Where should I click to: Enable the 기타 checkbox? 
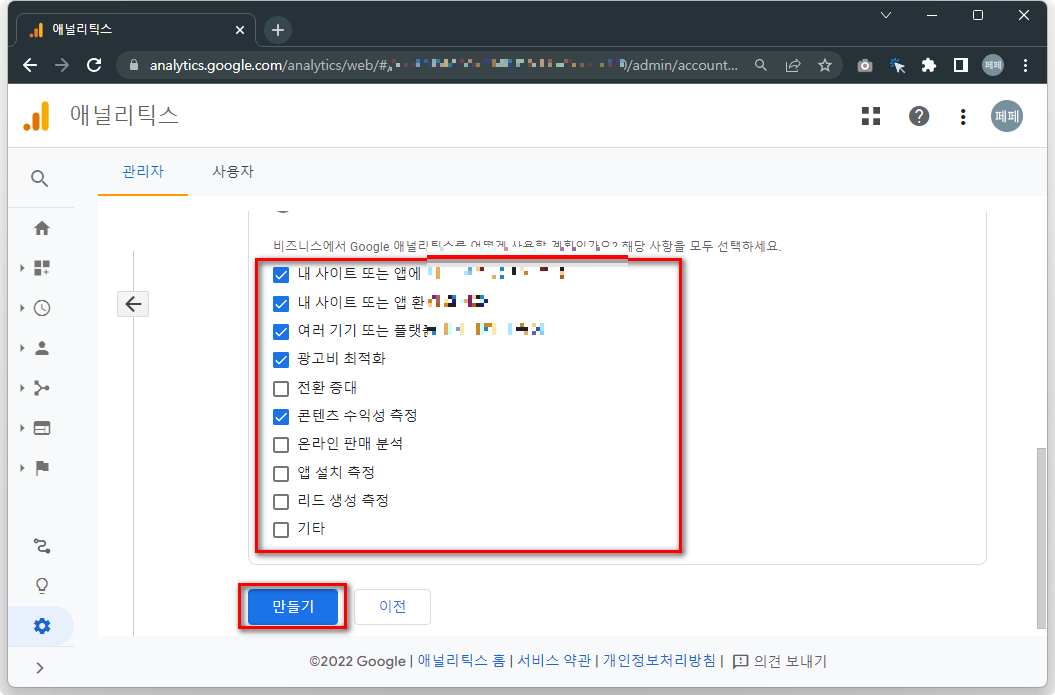(x=280, y=530)
